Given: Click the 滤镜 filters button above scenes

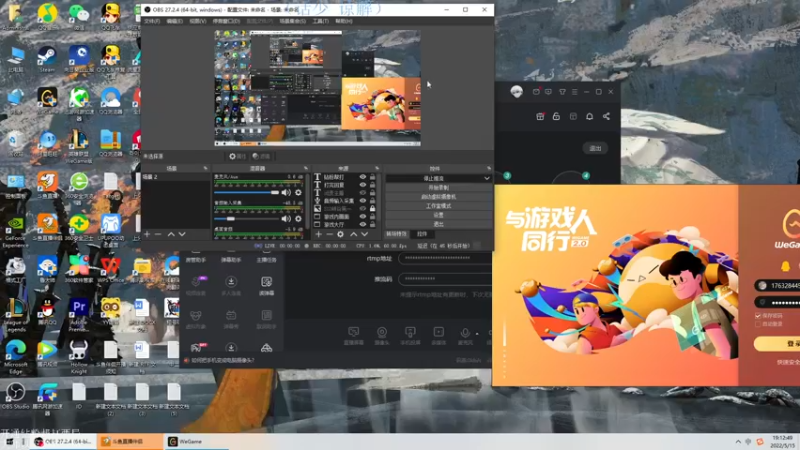Looking at the screenshot, I should [261, 156].
